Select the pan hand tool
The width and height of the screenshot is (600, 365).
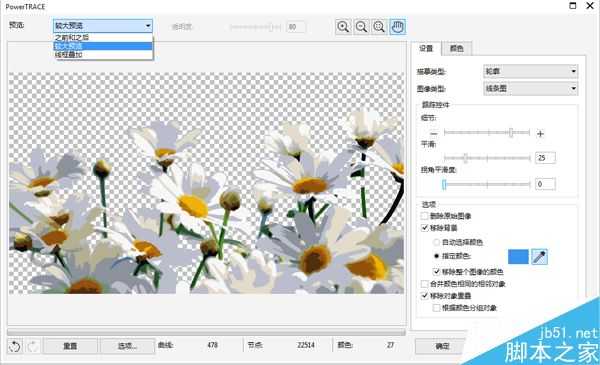tap(398, 27)
